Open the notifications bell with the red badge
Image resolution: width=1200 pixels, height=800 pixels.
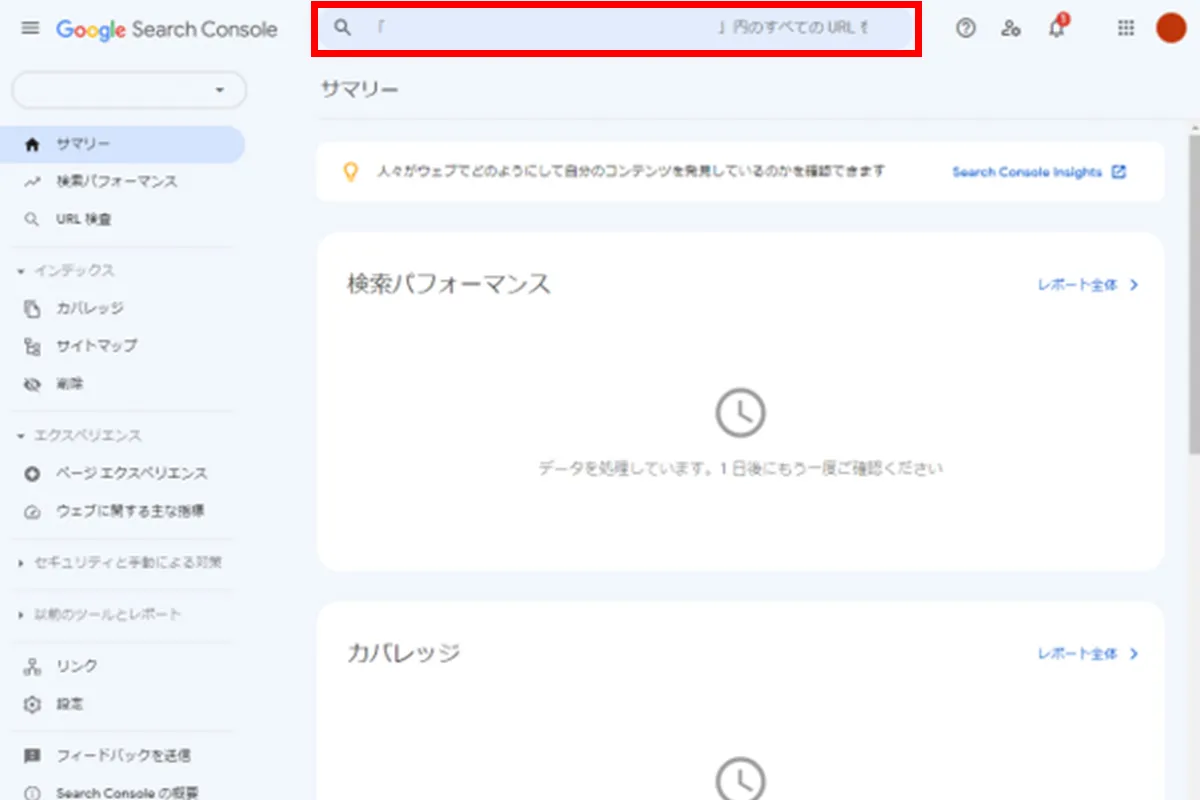point(1055,29)
